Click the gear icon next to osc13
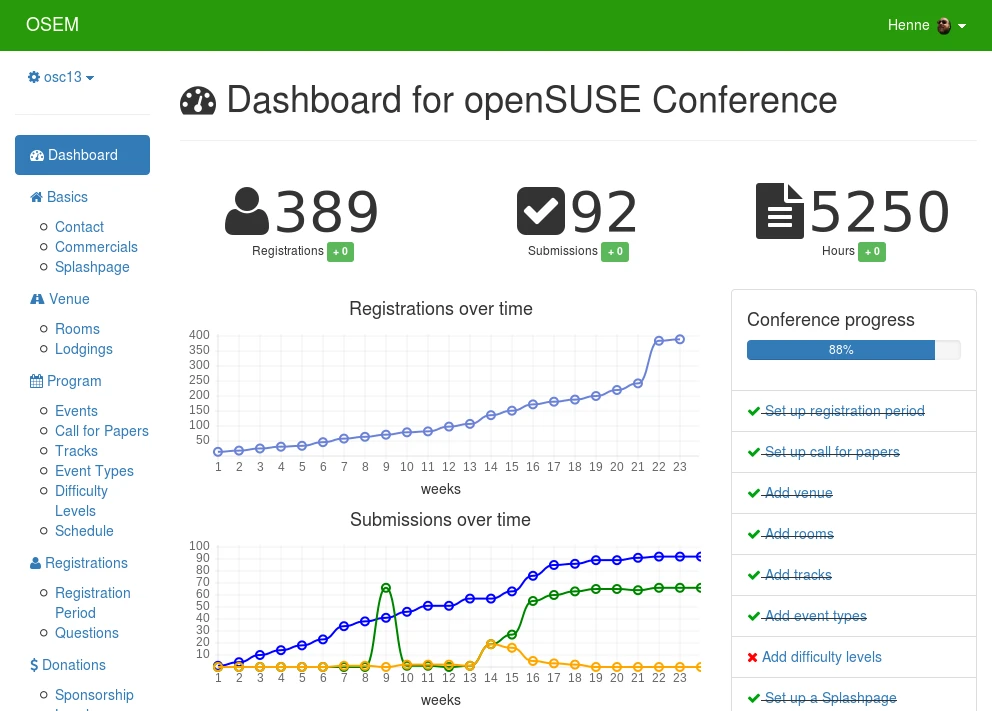The width and height of the screenshot is (992, 711). [34, 77]
